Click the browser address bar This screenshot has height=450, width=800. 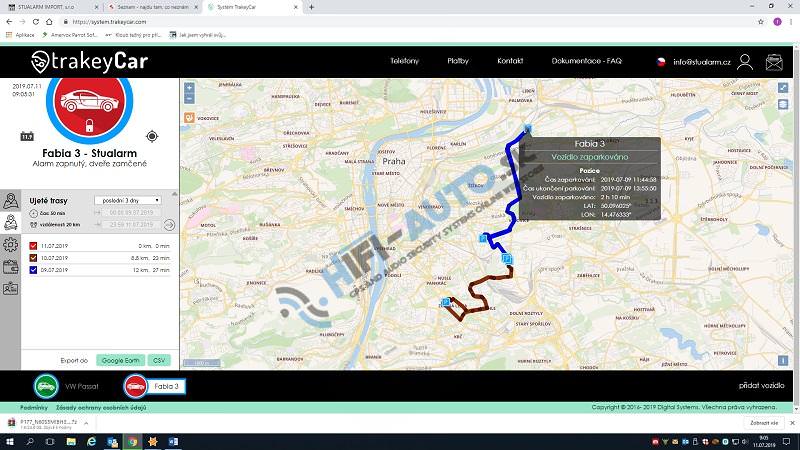(408, 22)
